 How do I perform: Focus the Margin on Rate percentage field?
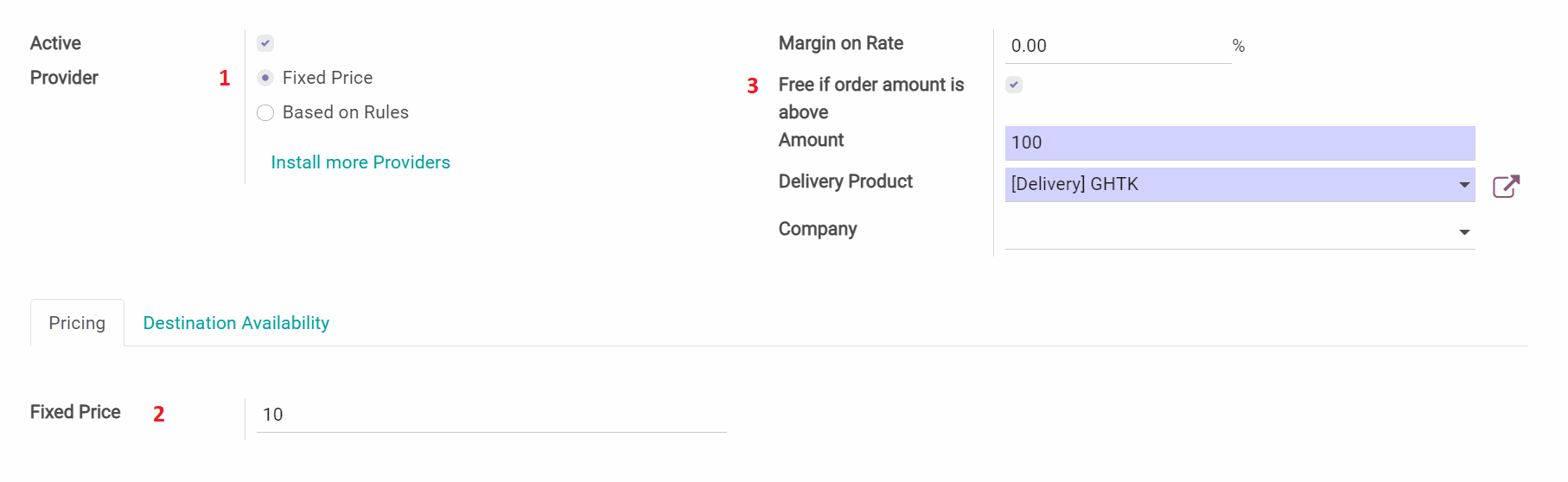[1117, 46]
